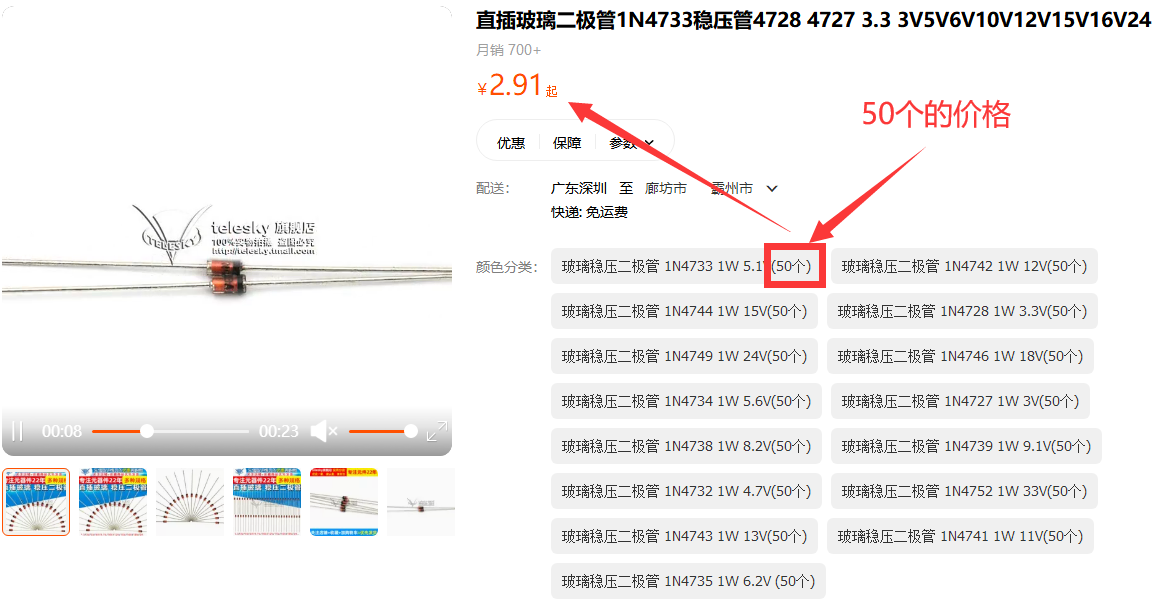
Task: Pause the product video
Action: [x=17, y=431]
